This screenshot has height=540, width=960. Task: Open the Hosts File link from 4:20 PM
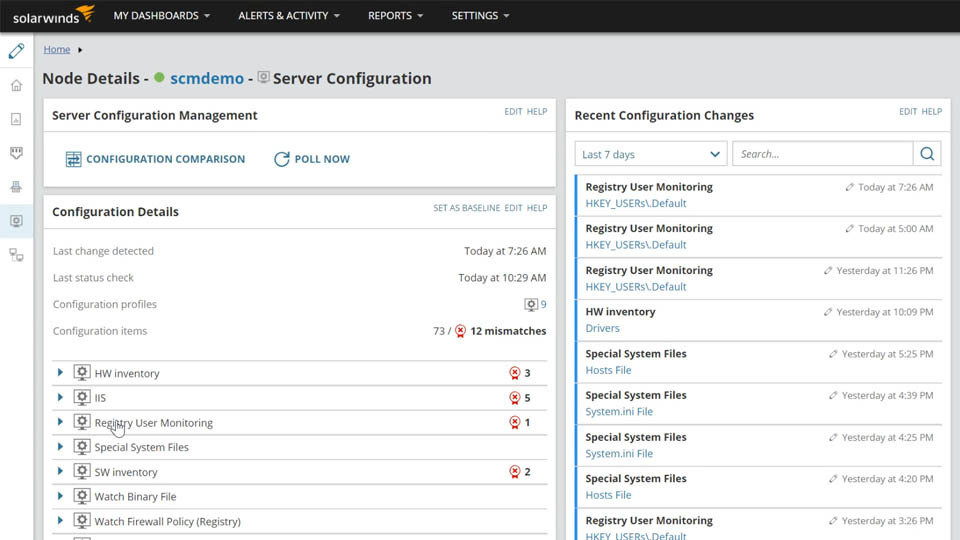(608, 495)
